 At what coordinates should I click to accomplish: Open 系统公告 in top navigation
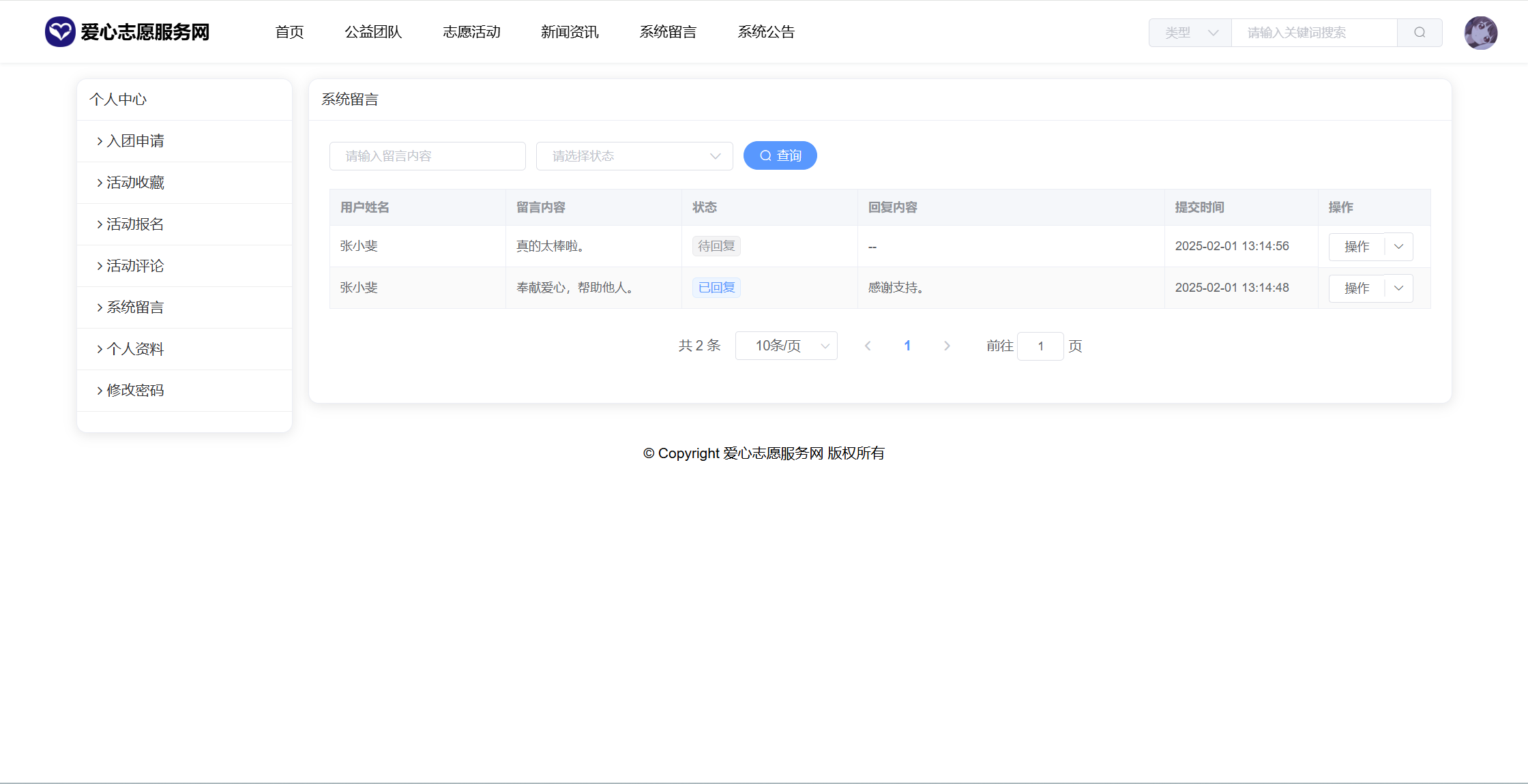click(766, 32)
